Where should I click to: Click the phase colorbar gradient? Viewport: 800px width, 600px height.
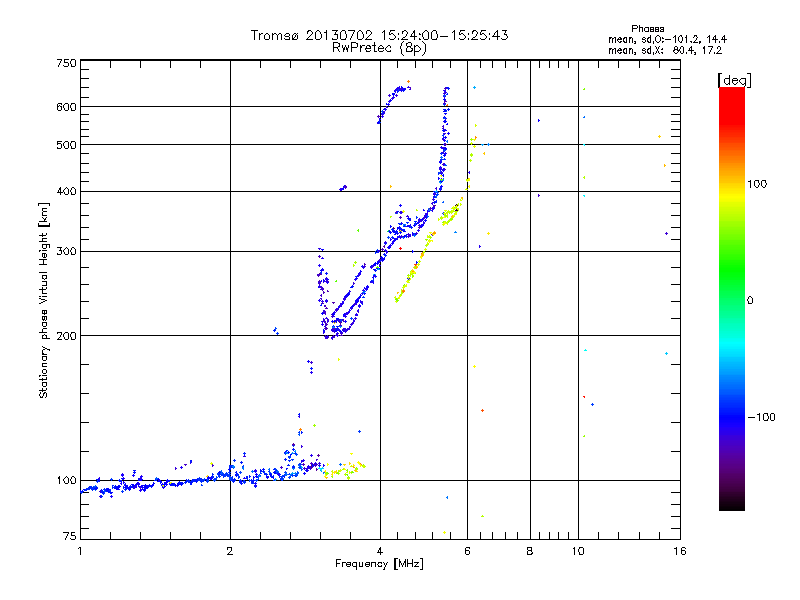coord(732,299)
